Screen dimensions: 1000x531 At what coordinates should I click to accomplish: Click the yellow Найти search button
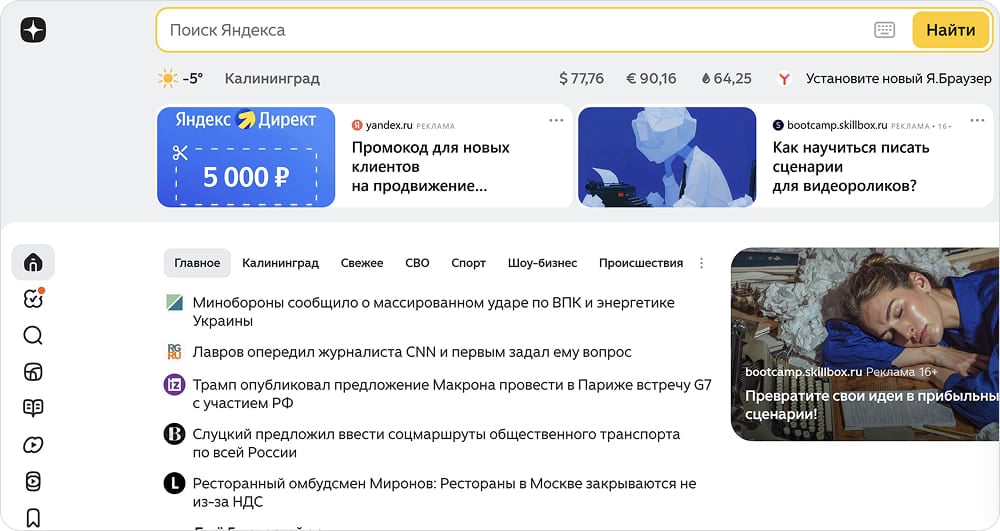(950, 30)
